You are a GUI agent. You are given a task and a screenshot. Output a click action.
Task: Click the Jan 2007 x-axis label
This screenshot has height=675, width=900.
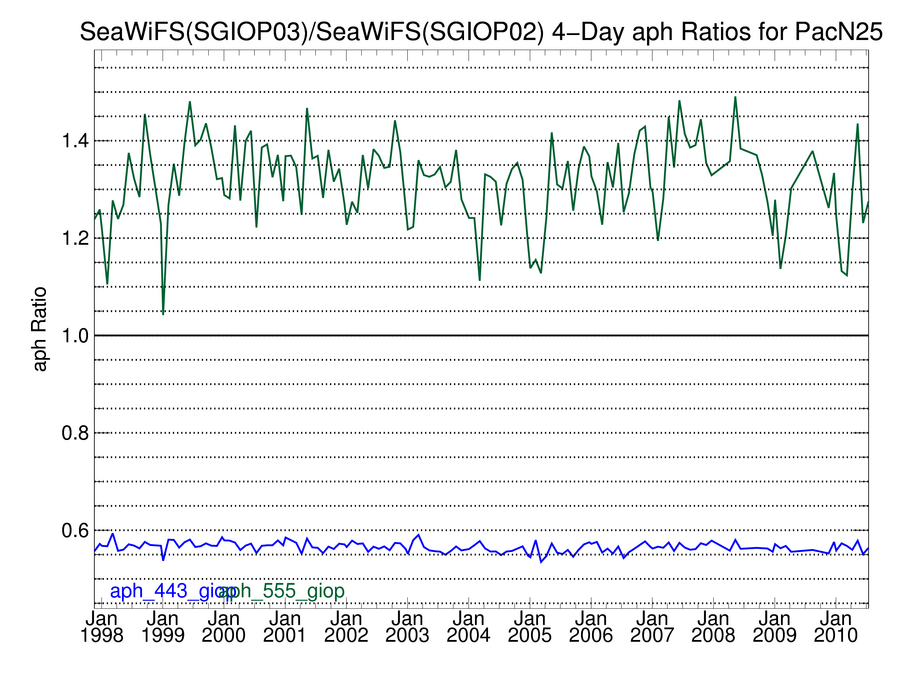click(x=652, y=627)
